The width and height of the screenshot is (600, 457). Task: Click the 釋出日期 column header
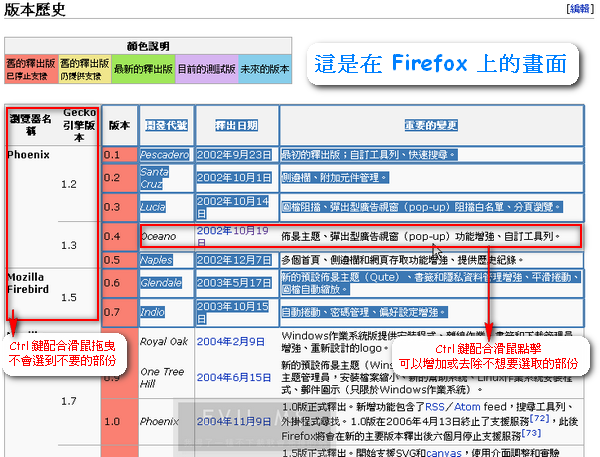pos(236,125)
